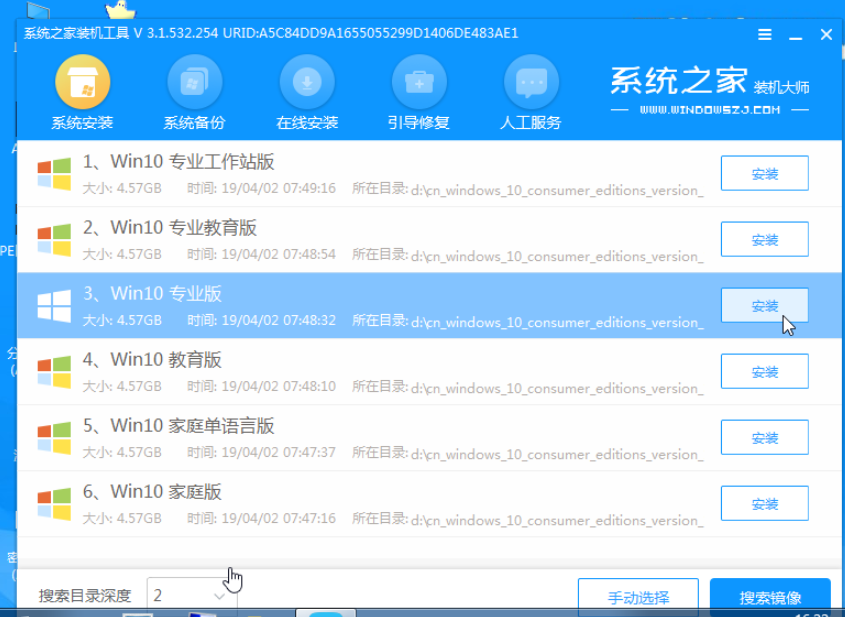Install Win10 专业工作站版
Screen dimensions: 845x617
[x=764, y=174]
